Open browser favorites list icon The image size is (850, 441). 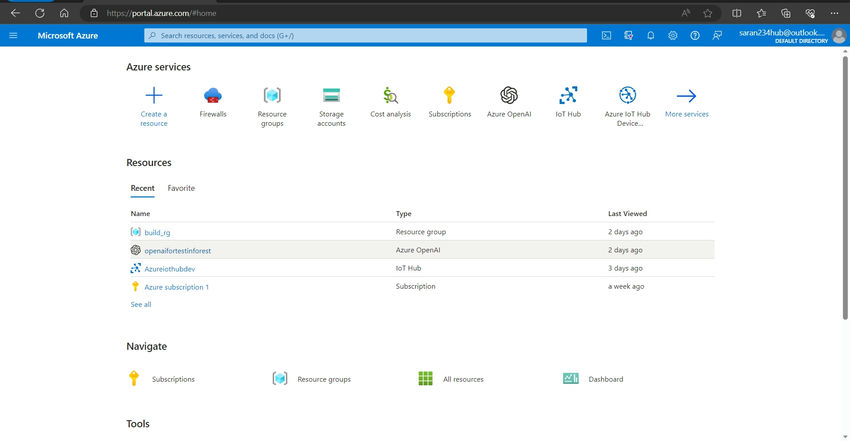[761, 13]
